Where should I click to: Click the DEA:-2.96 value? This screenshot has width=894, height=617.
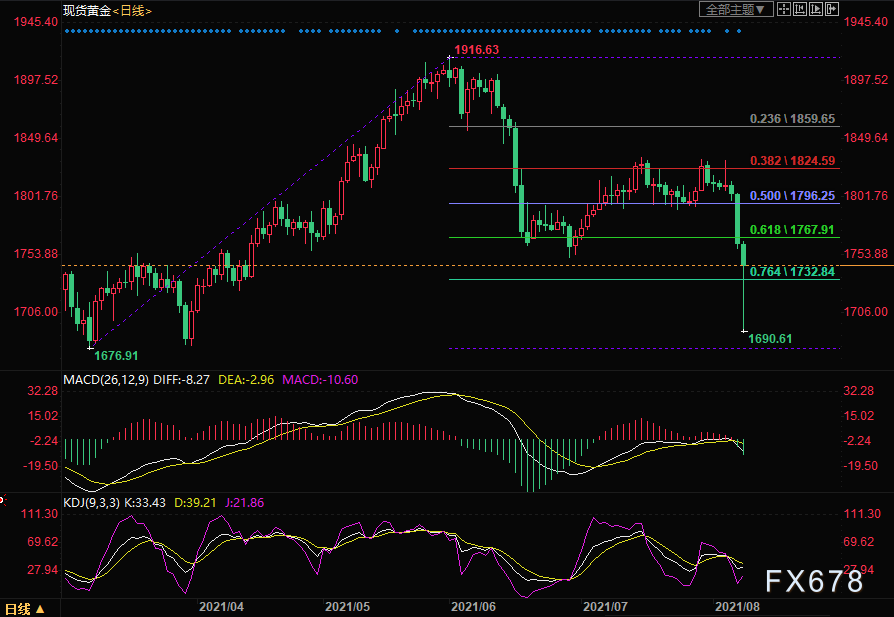(x=246, y=380)
